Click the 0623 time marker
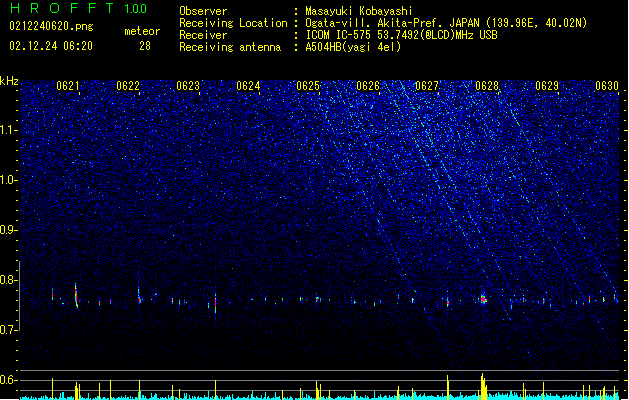The image size is (629, 400). click(188, 86)
